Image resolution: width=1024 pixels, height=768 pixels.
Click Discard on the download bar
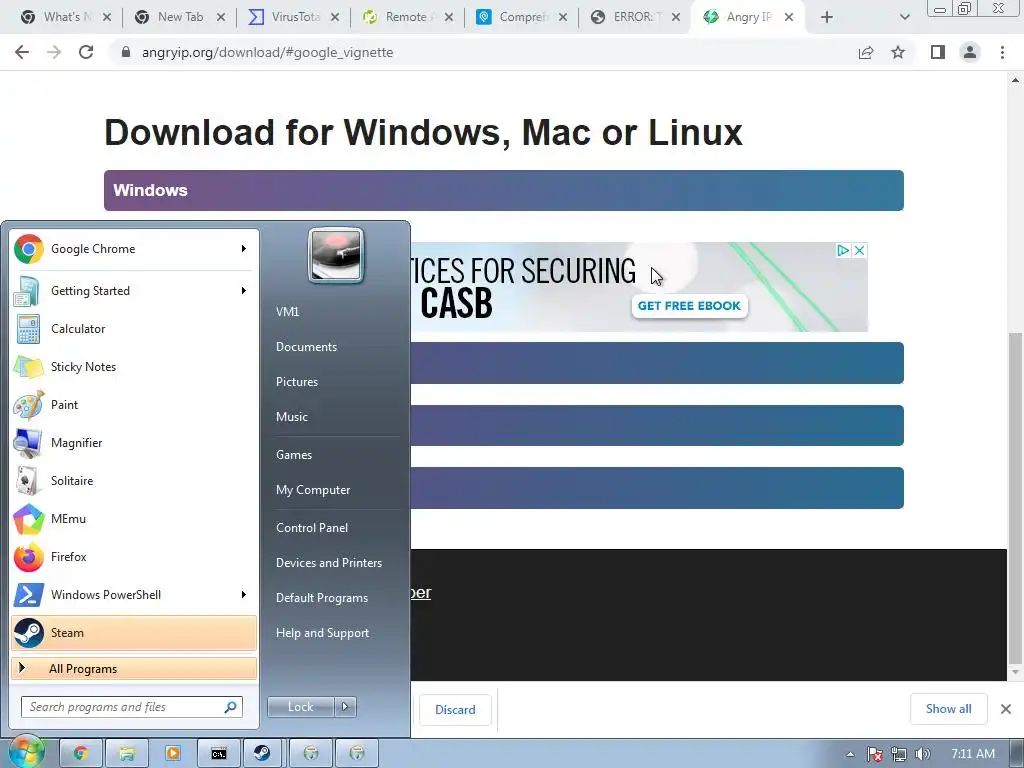[x=455, y=709]
